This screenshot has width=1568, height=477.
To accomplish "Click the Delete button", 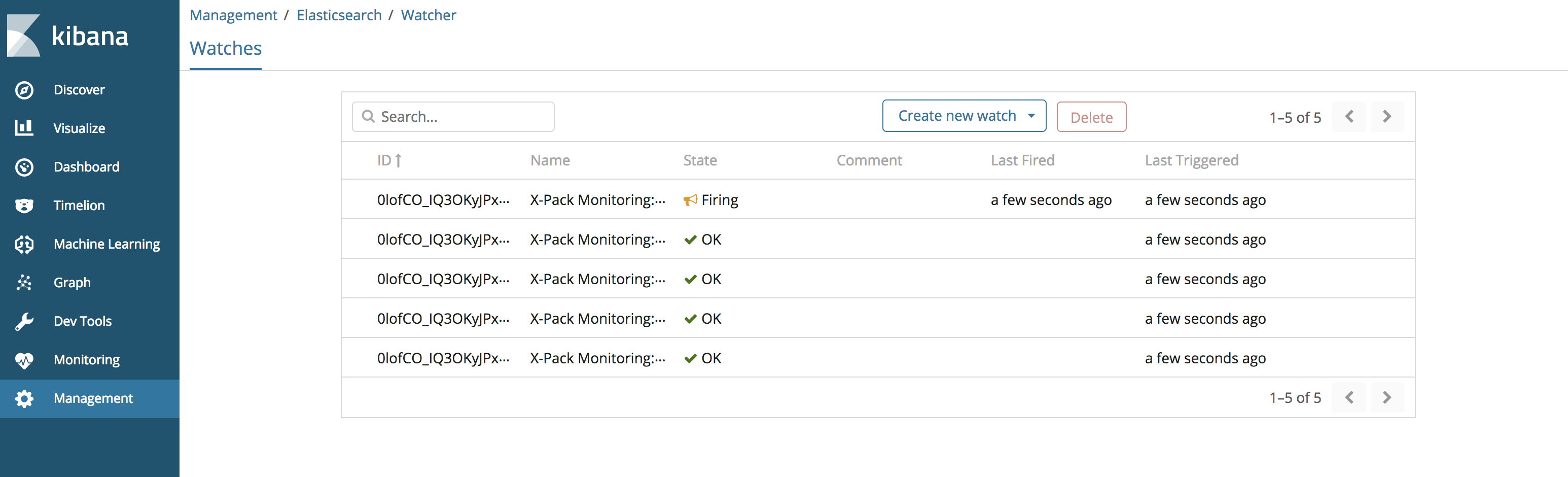I will coord(1091,117).
